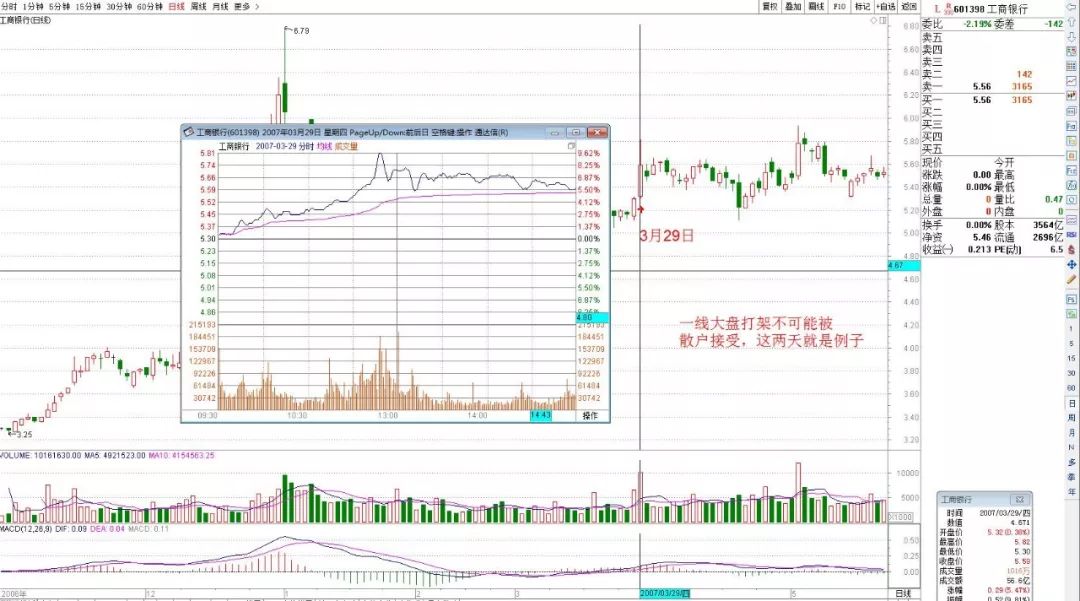The width and height of the screenshot is (1080, 601).
Task: Click the 叠加 overlay button
Action: click(793, 6)
